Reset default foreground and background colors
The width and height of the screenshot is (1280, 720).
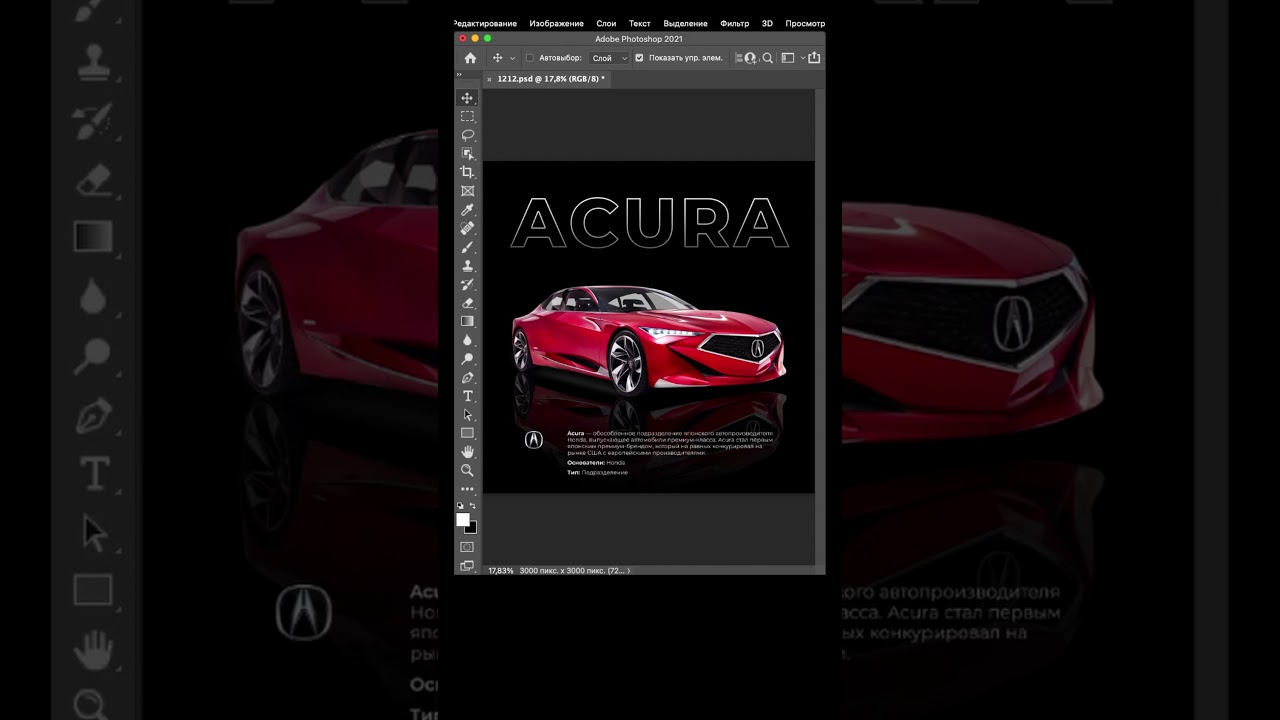[x=461, y=506]
